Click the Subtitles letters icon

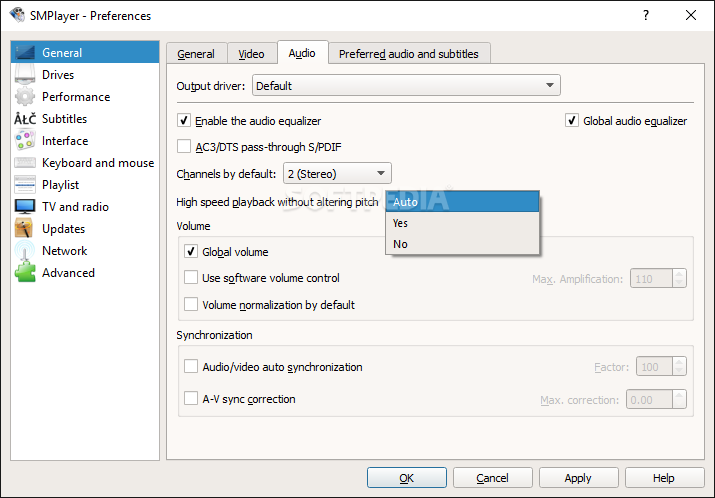[25, 119]
